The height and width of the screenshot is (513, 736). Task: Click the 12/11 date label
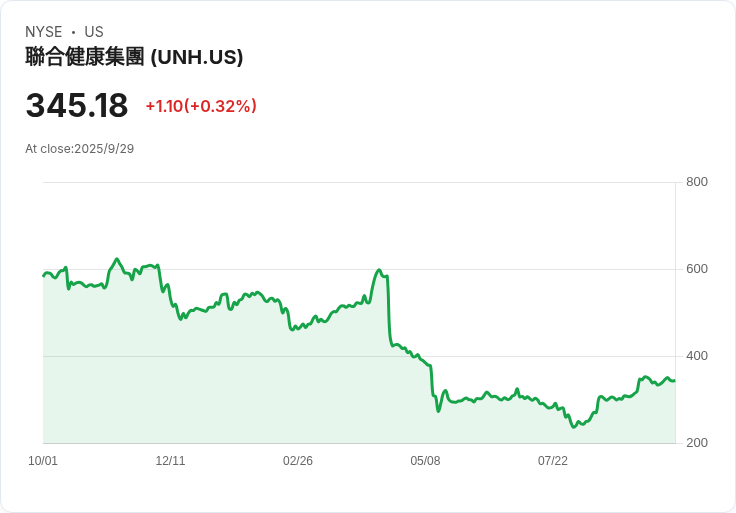[x=170, y=461]
